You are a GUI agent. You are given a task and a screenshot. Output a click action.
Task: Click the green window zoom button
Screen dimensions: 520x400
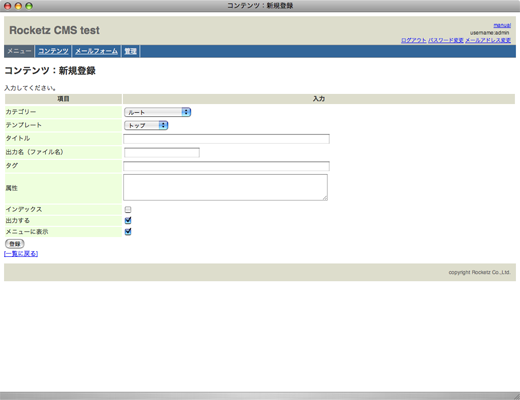point(29,6)
